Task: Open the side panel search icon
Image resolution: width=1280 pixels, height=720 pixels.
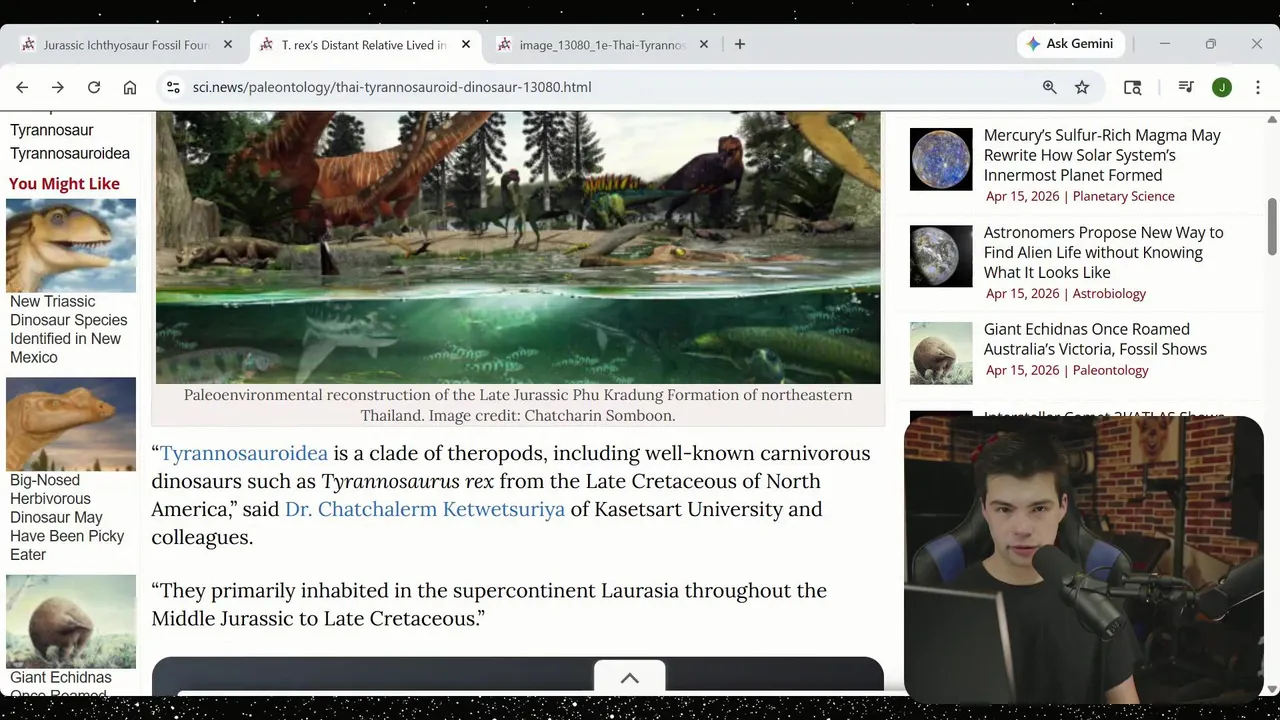Action: tap(1132, 87)
